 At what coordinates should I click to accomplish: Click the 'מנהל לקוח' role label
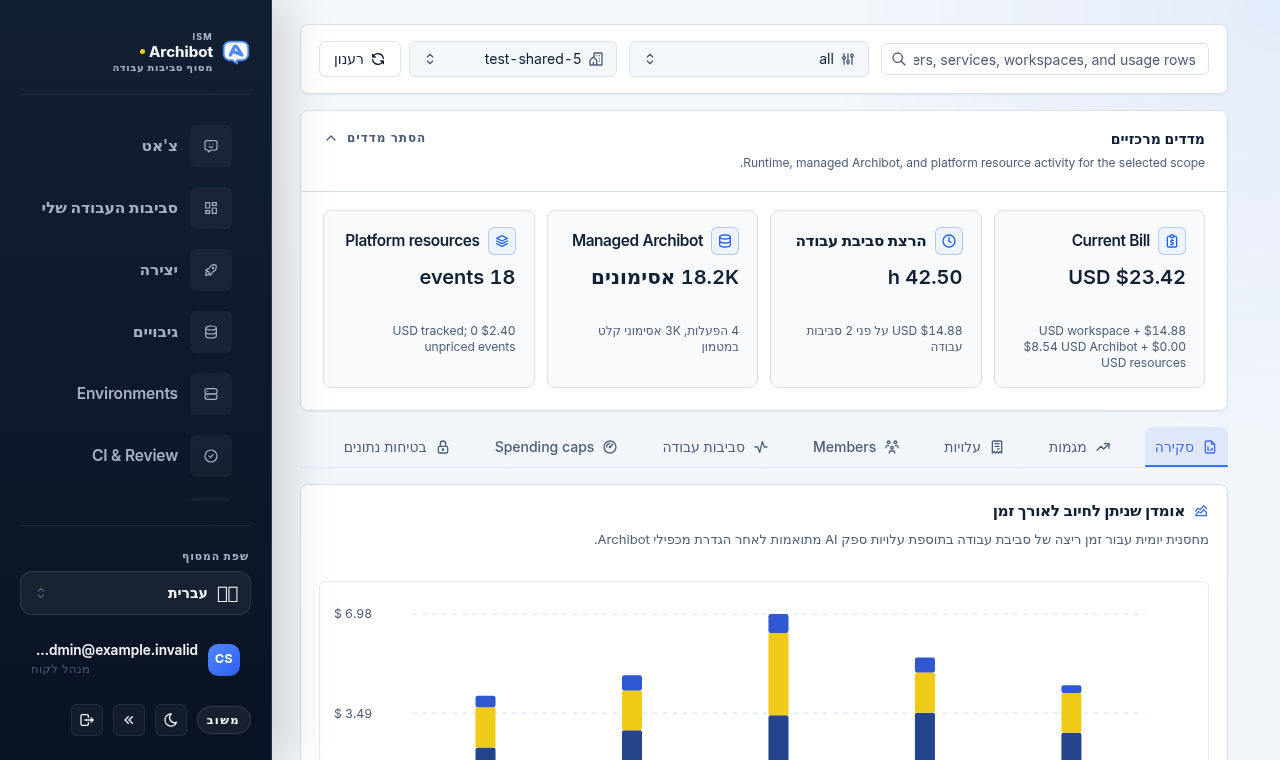(61, 669)
